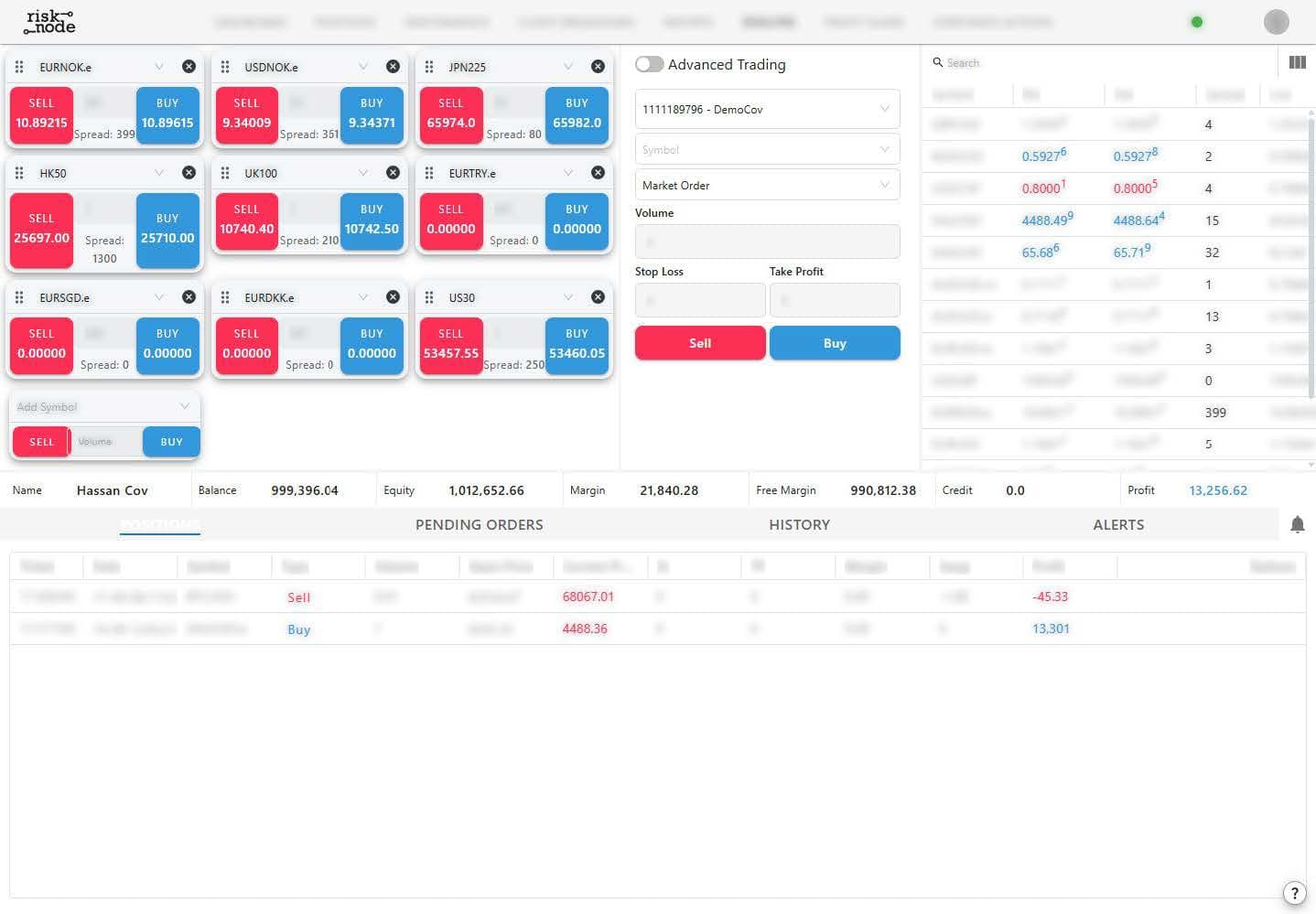
Task: Open the Market Order type dropdown
Action: [x=767, y=185]
